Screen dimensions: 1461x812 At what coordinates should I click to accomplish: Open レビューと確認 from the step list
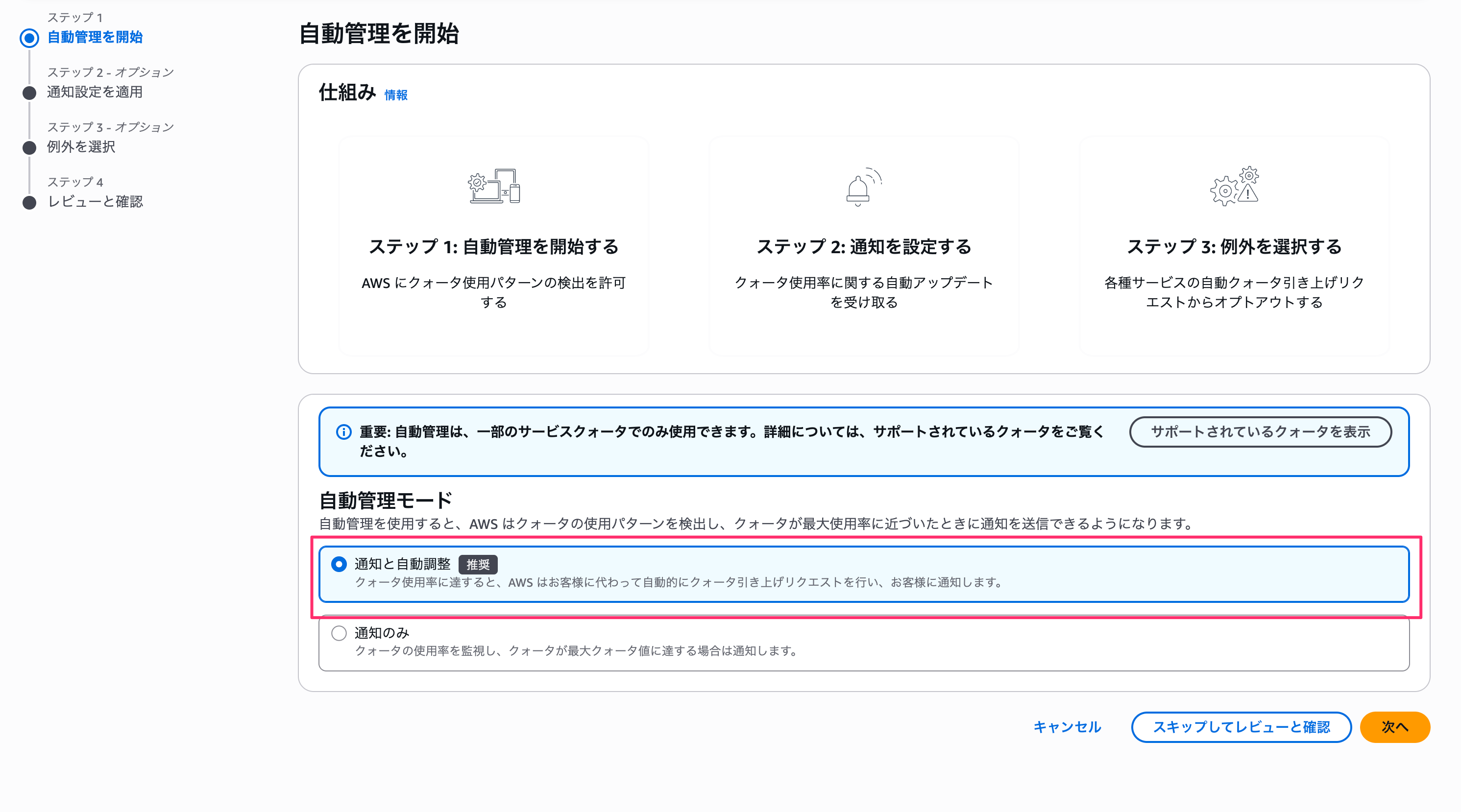(x=95, y=202)
